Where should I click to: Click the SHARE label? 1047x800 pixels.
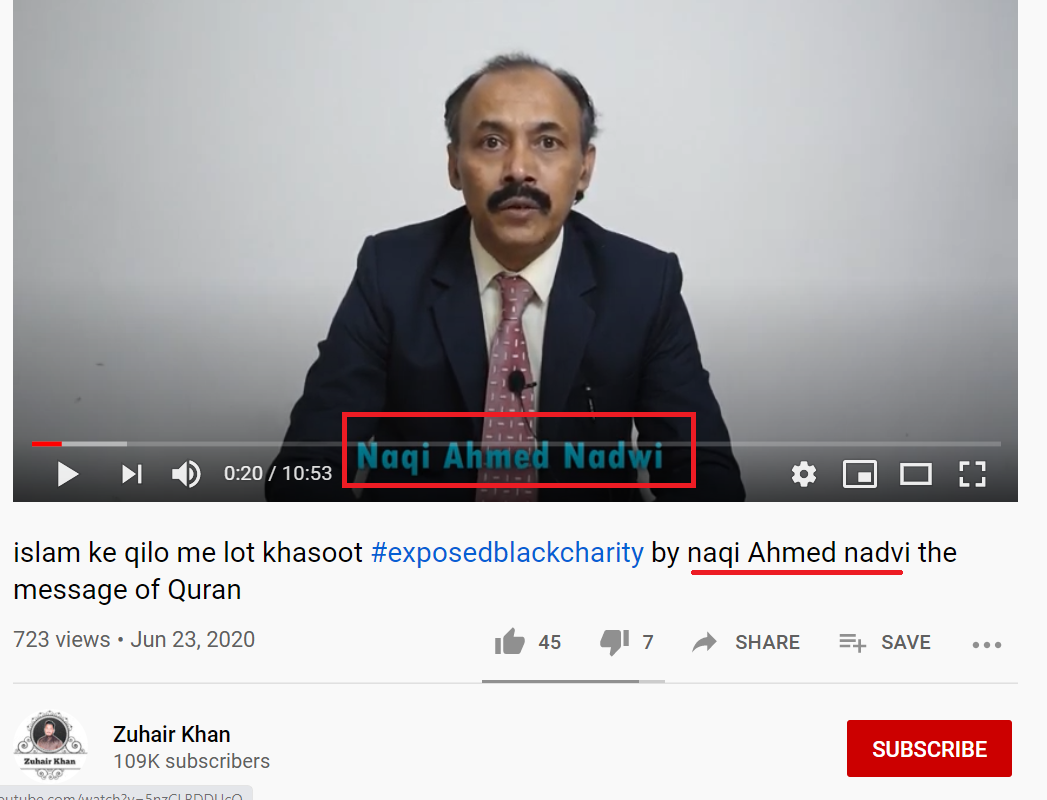(x=767, y=642)
